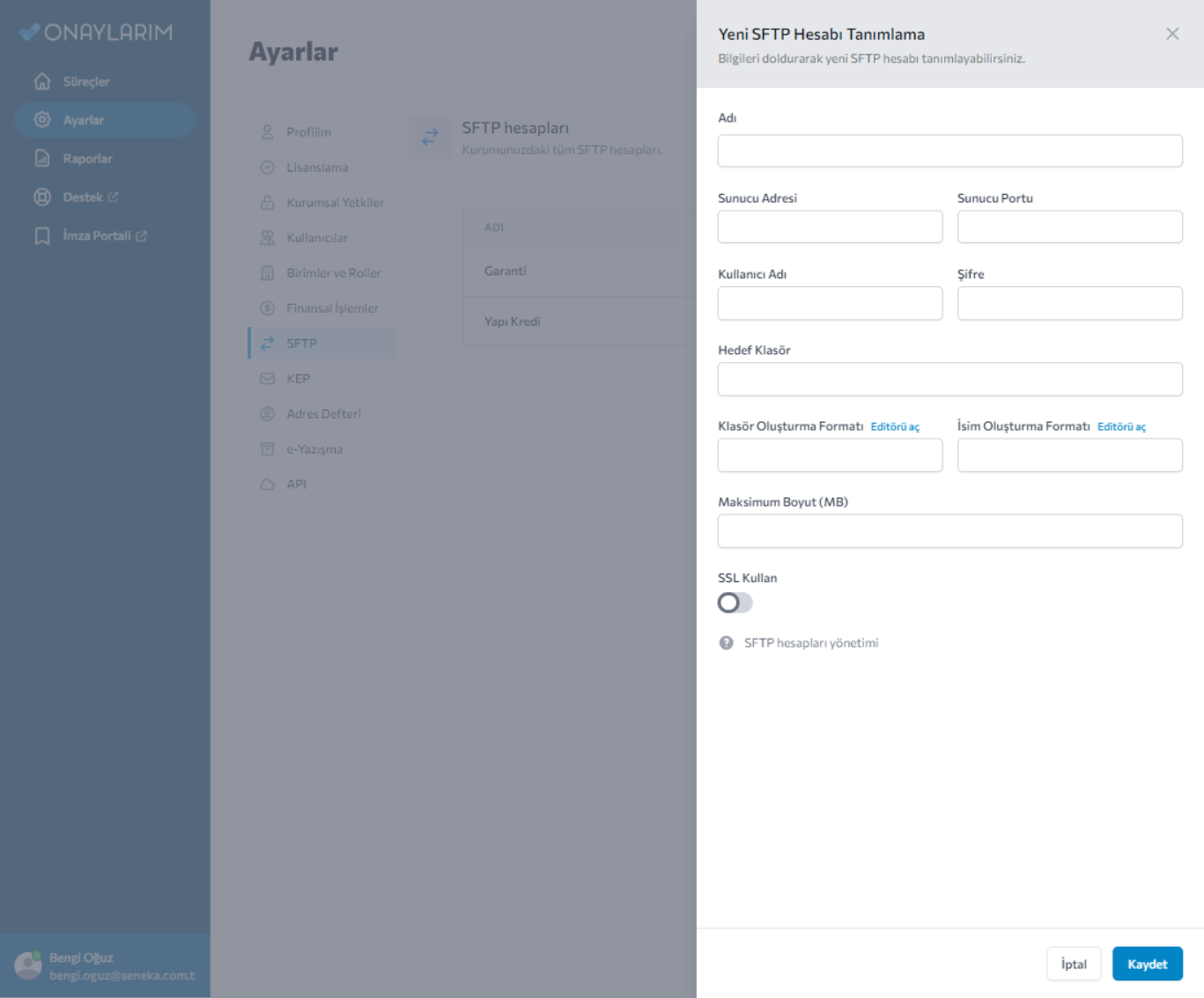1204x998 pixels.
Task: Open editor for Klasör Oluşturma Formatı
Action: pos(894,427)
